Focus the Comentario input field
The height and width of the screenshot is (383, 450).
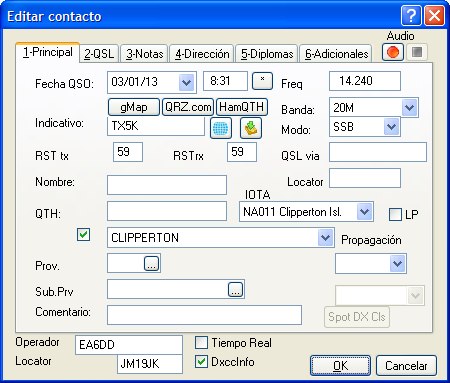(x=204, y=315)
